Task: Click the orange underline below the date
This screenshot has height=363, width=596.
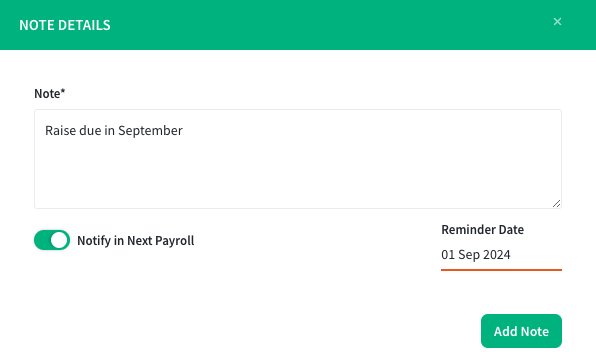Action: 501,270
